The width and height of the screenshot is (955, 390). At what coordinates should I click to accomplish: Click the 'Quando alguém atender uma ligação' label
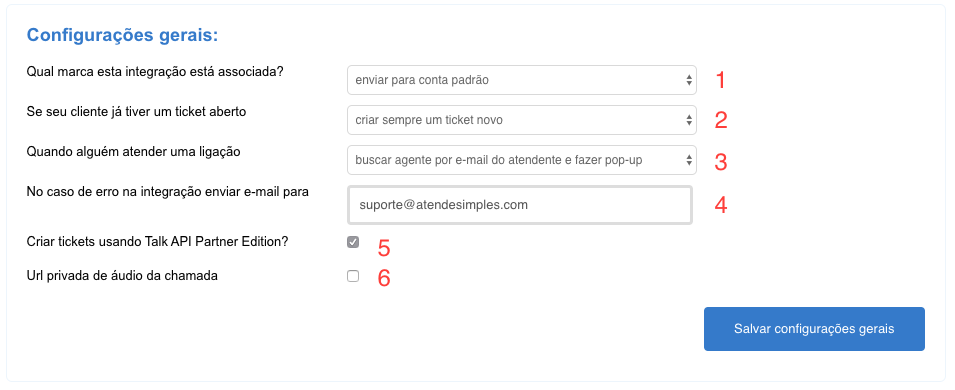pos(133,152)
